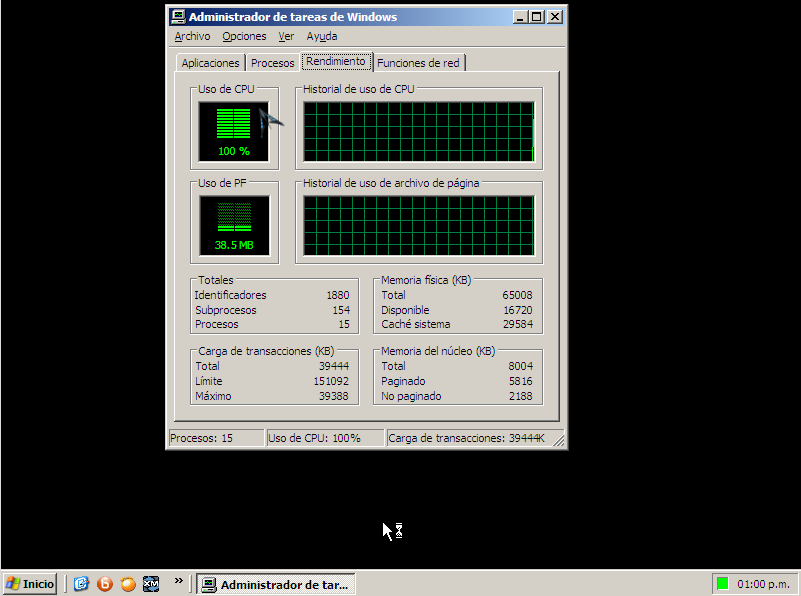The image size is (801, 596).
Task: Open the Archivo menu
Action: (192, 36)
